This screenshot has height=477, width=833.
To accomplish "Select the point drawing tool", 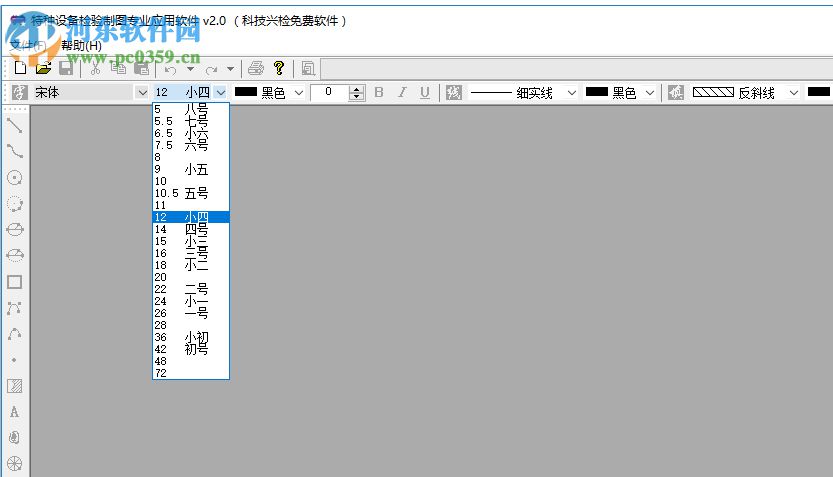I will pos(14,360).
